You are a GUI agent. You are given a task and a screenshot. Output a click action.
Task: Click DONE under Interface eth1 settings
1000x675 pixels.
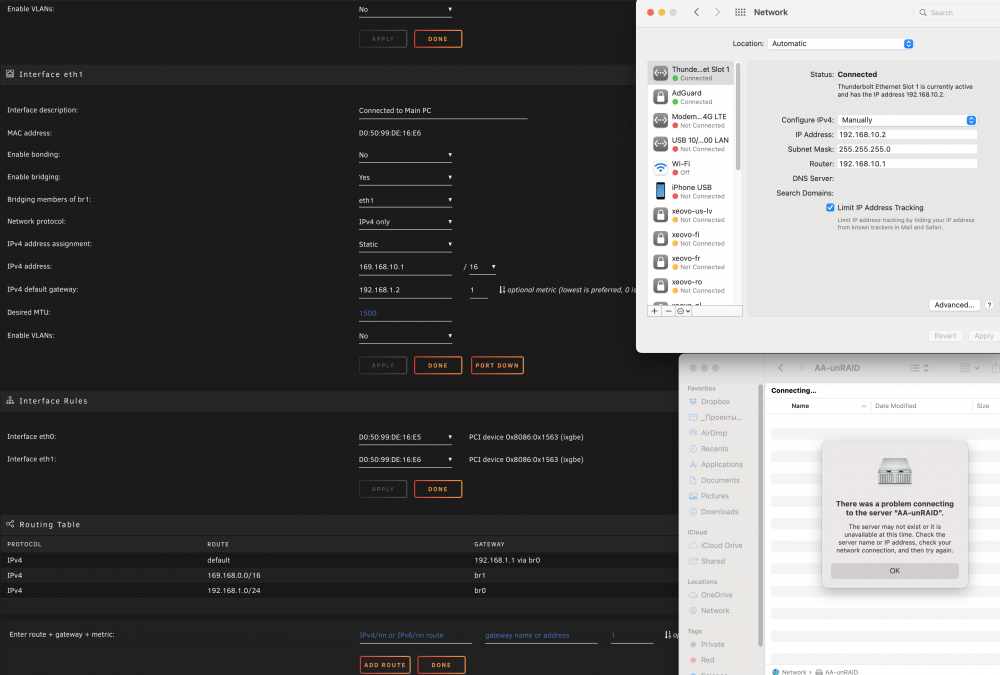click(438, 366)
